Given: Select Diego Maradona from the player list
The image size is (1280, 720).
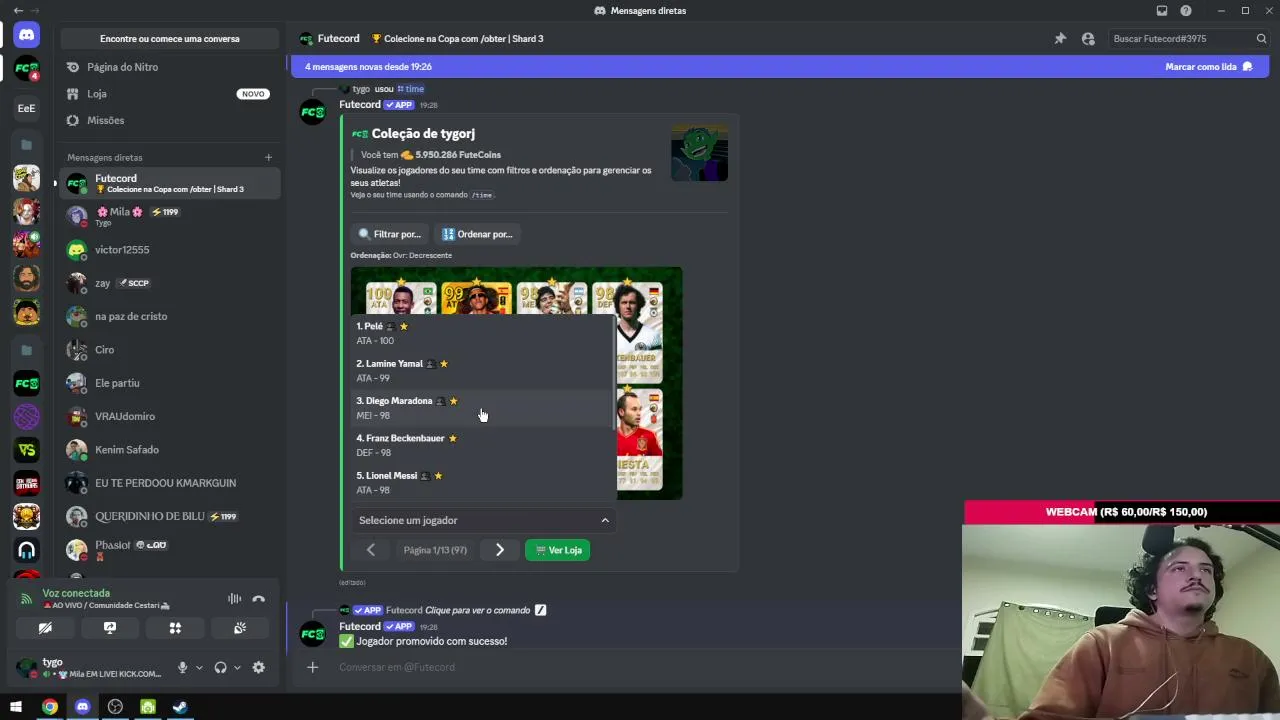Looking at the screenshot, I should (483, 408).
